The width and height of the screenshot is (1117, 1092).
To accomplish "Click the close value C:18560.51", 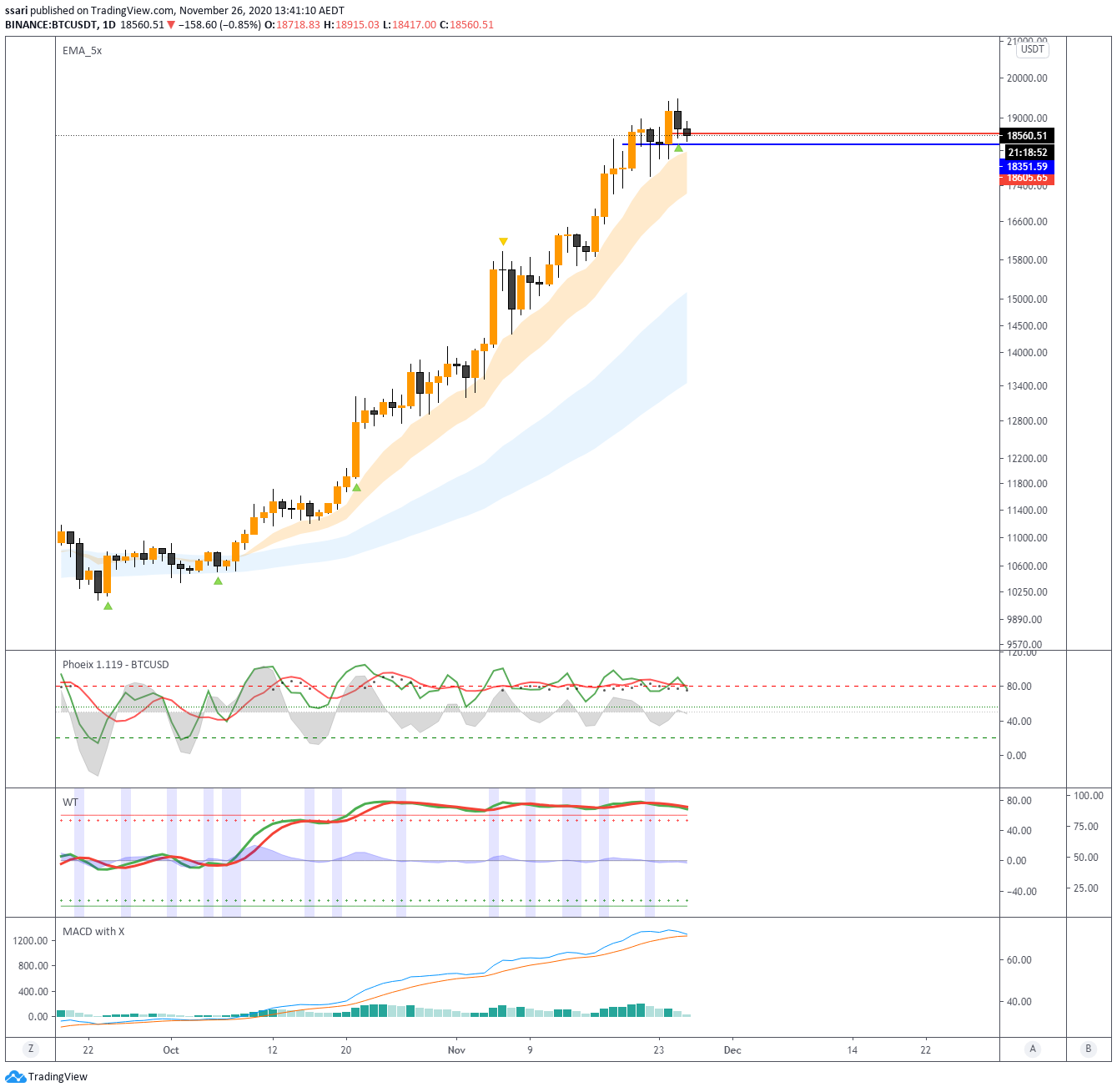I will [466, 25].
